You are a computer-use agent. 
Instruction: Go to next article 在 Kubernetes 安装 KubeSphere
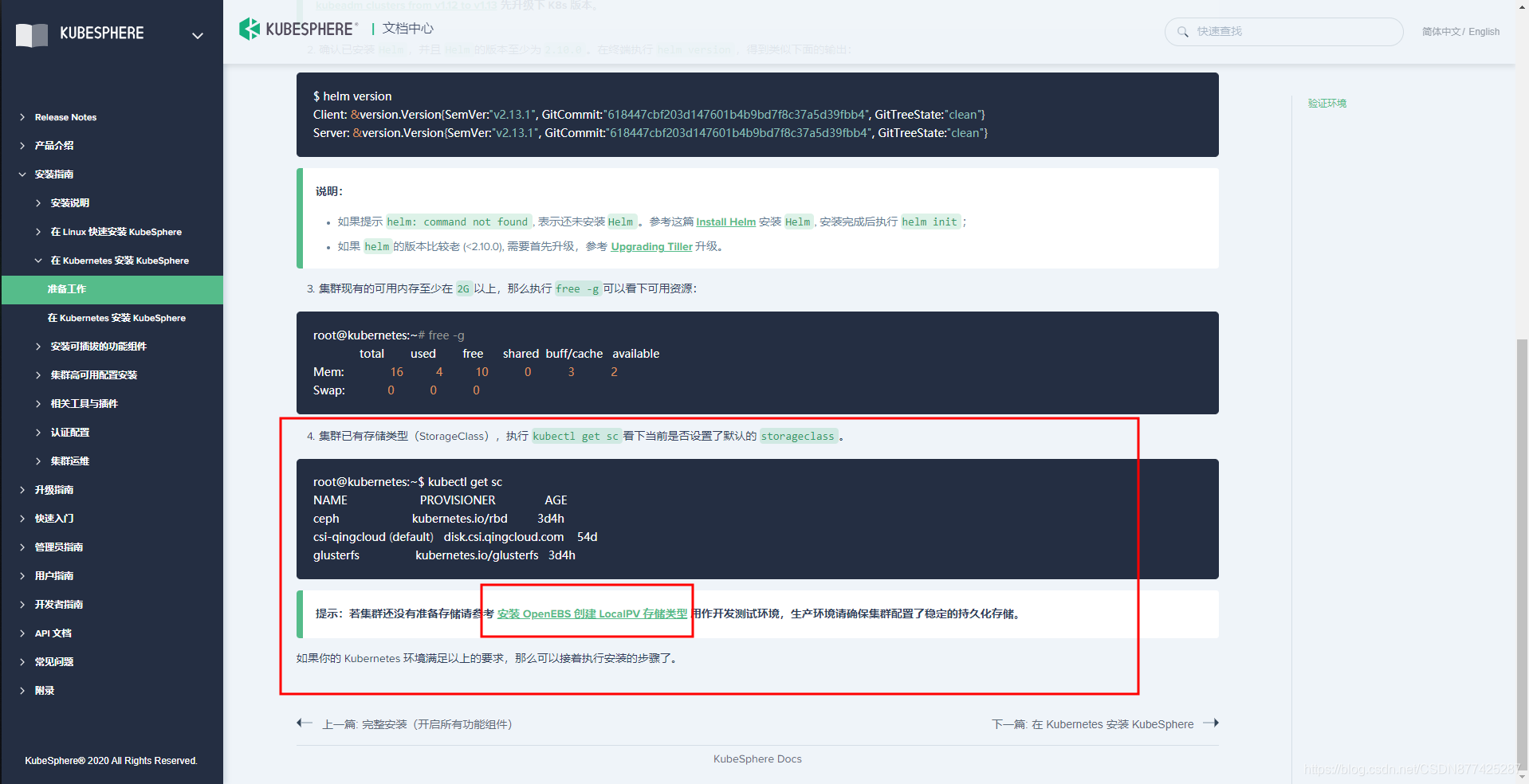1093,724
